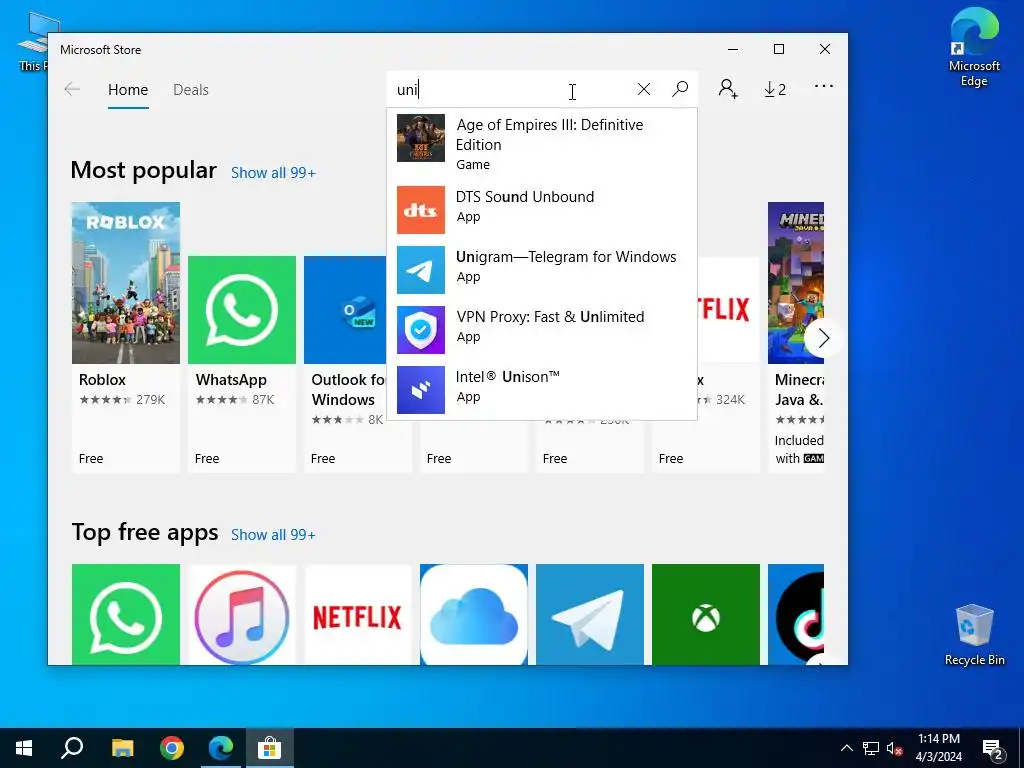Open TikTok icon in Top free apps

(795, 615)
